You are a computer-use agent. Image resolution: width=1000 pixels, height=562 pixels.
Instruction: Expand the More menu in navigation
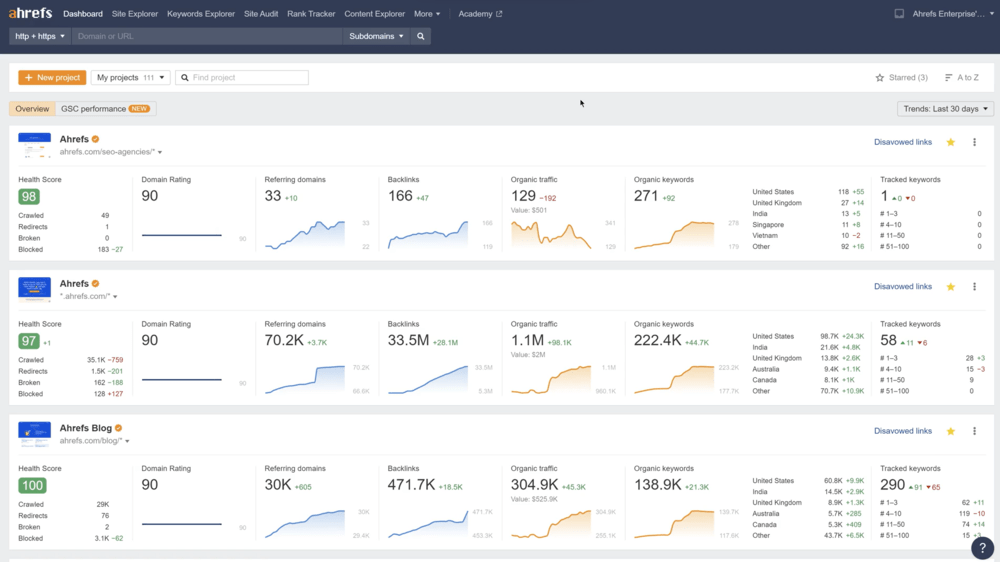427,13
